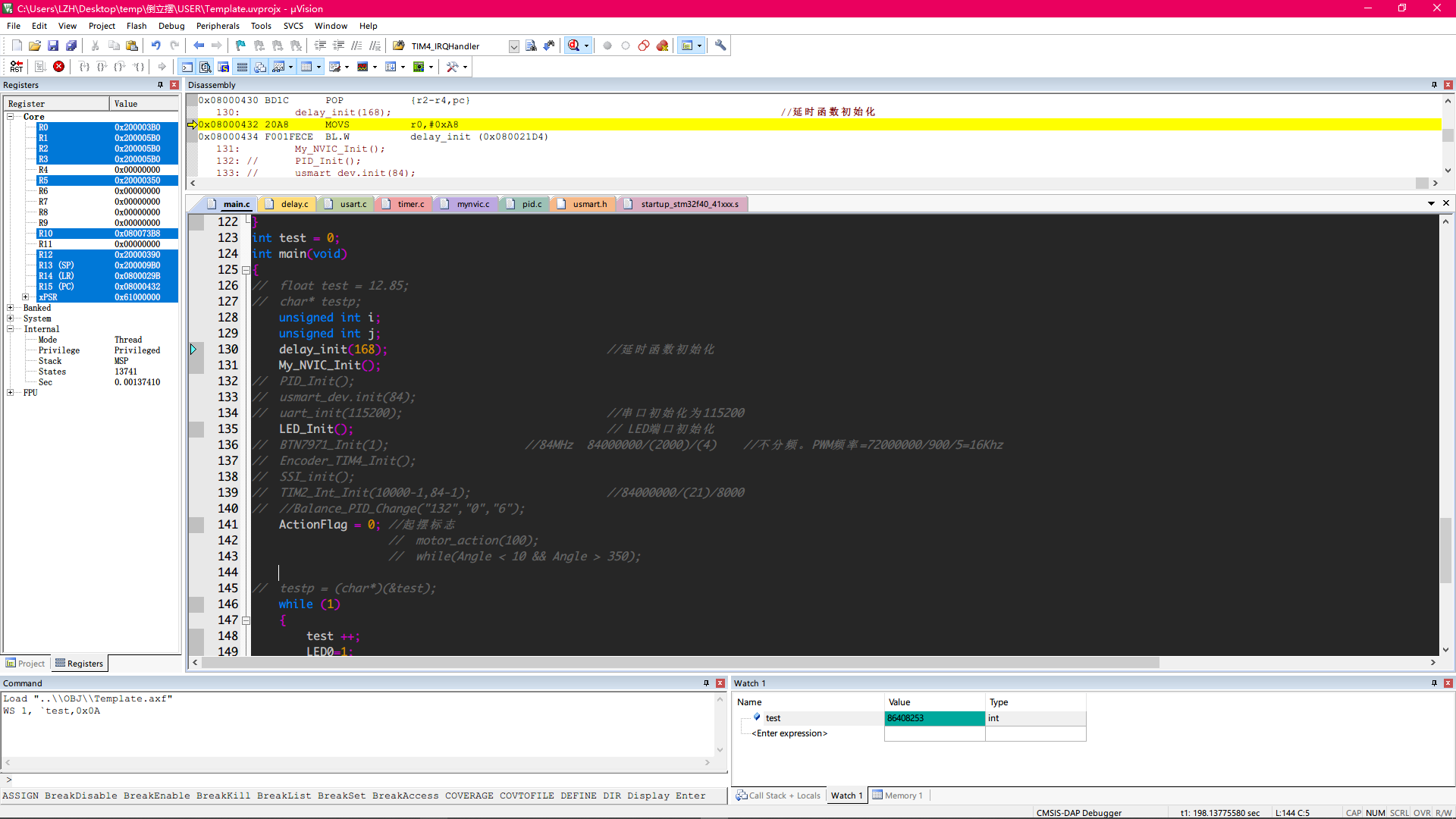The height and width of the screenshot is (819, 1456).
Task: Stop the running debug execution
Action: point(59,67)
